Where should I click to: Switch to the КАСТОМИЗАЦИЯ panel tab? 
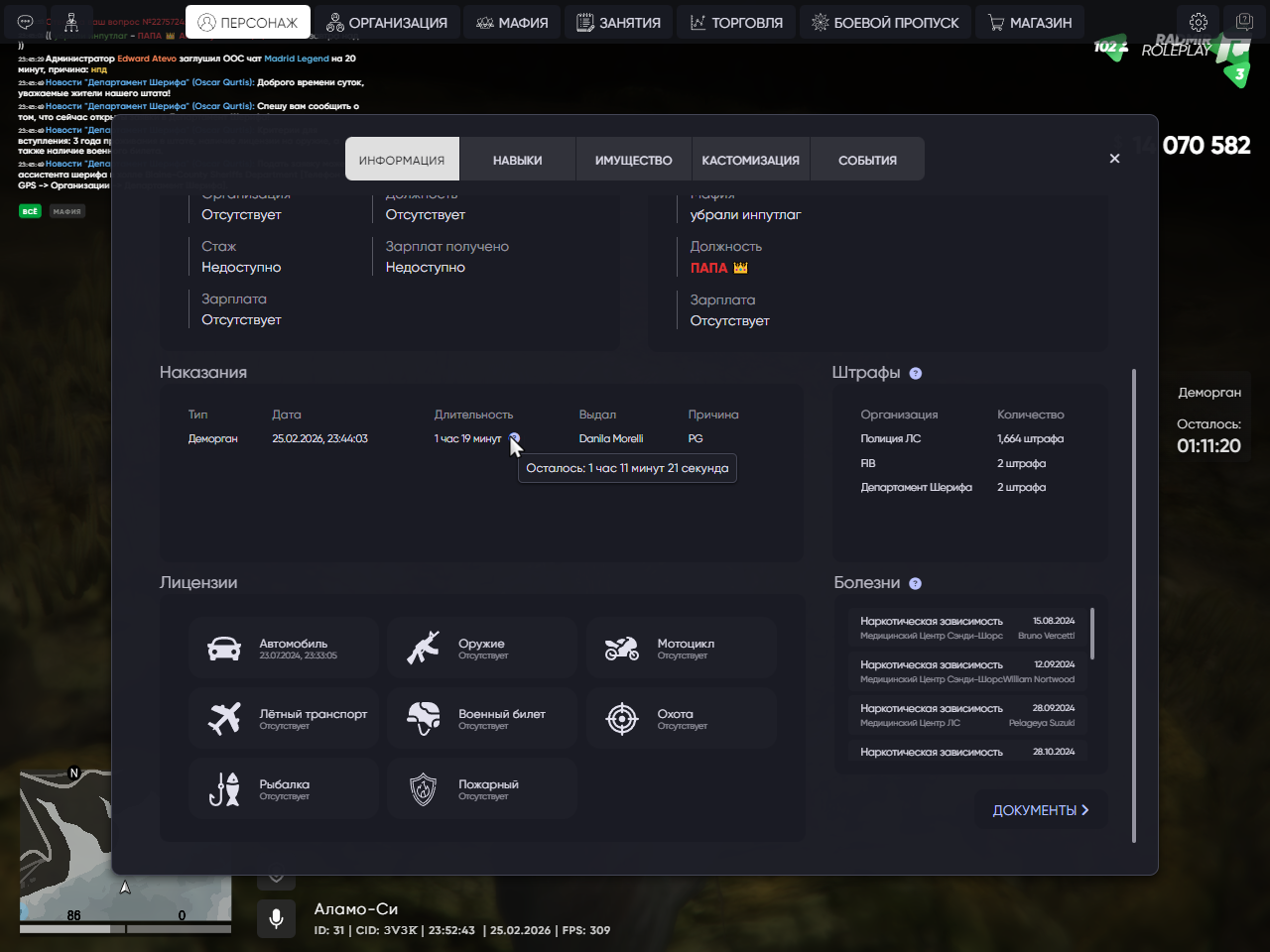point(750,160)
